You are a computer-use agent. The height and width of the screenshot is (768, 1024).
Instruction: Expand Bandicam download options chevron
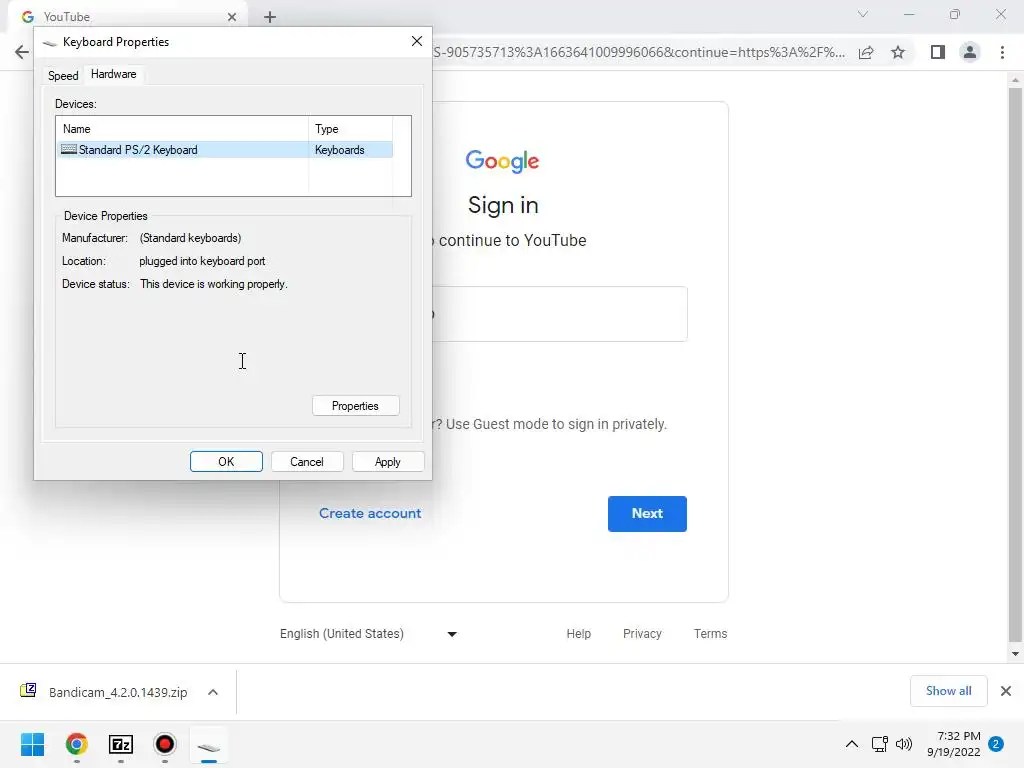[213, 692]
